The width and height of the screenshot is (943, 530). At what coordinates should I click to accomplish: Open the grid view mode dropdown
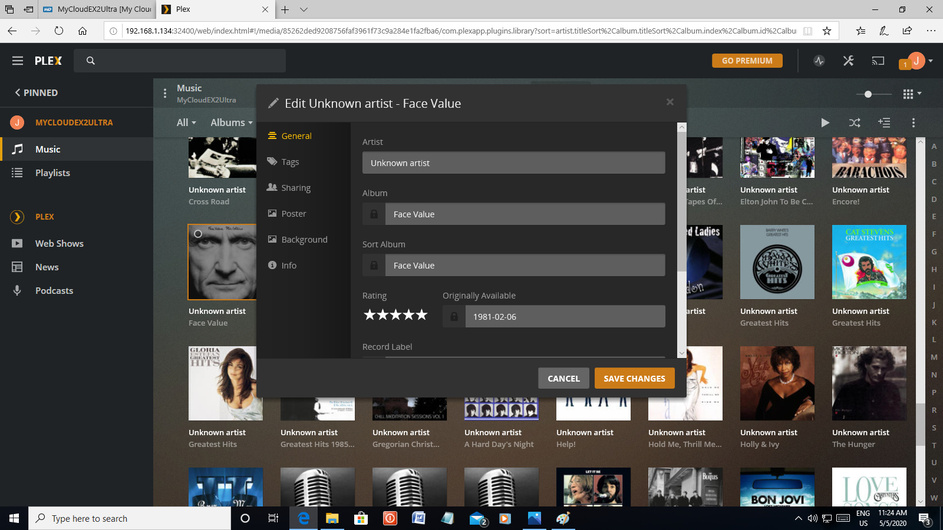912,94
